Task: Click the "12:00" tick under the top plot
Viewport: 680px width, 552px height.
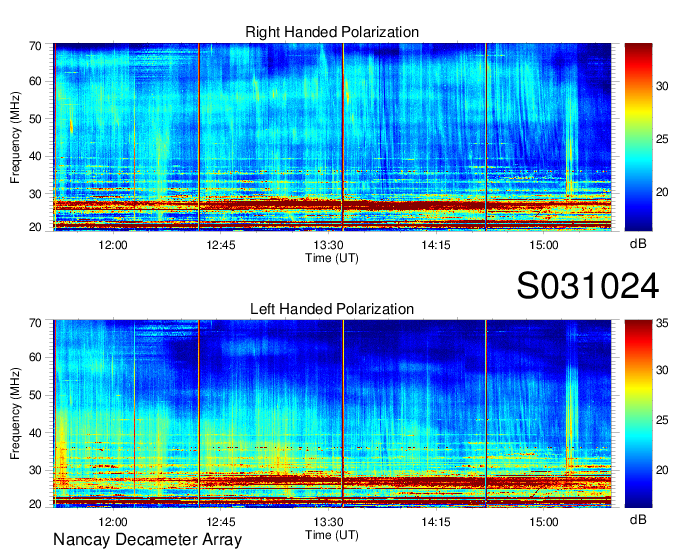Action: pyautogui.click(x=113, y=245)
